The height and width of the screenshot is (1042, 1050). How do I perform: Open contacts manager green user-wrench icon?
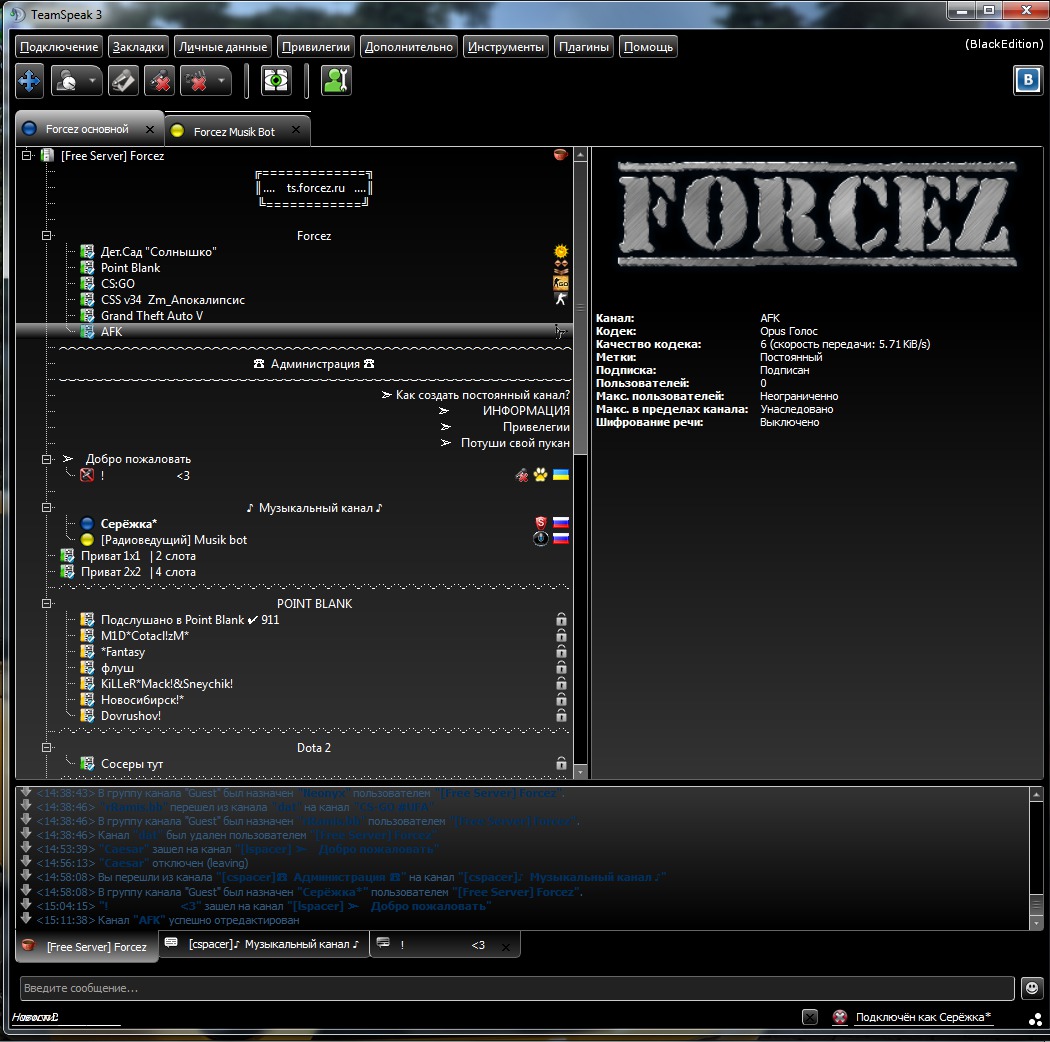(337, 81)
